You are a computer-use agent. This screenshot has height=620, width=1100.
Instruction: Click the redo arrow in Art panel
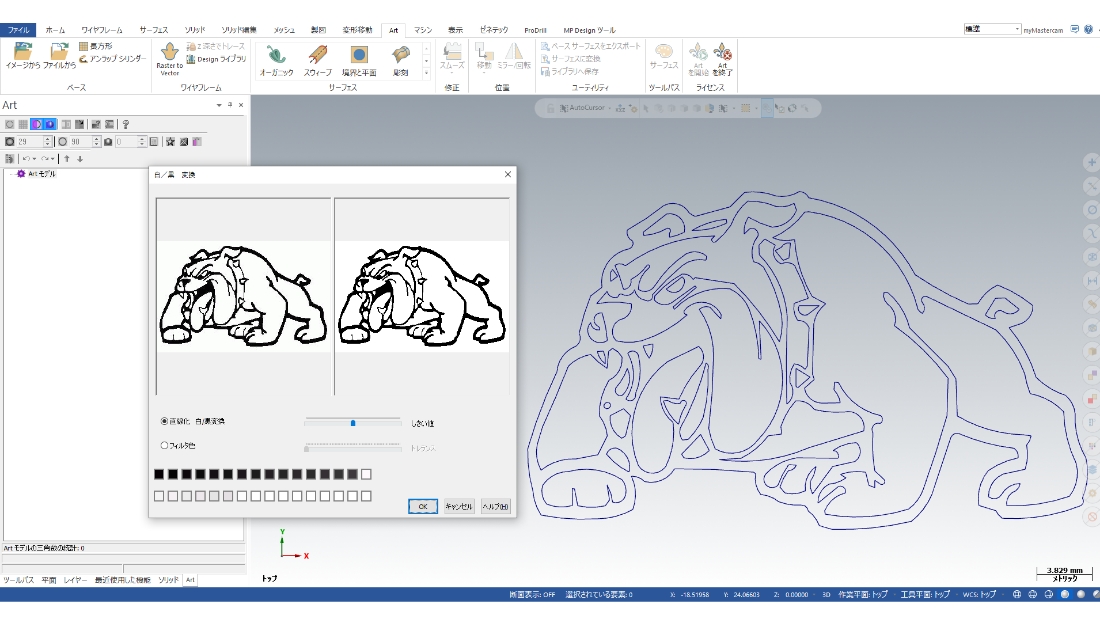45,159
